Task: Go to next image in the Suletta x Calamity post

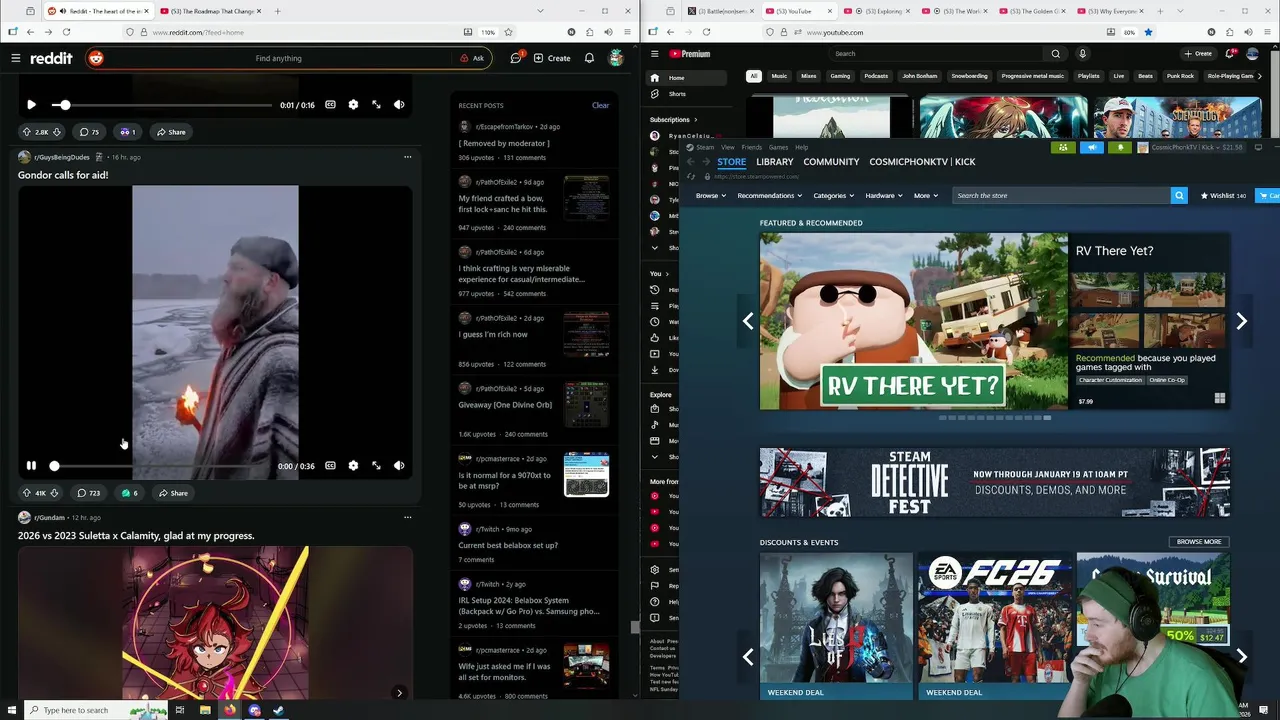Action: pyautogui.click(x=399, y=692)
